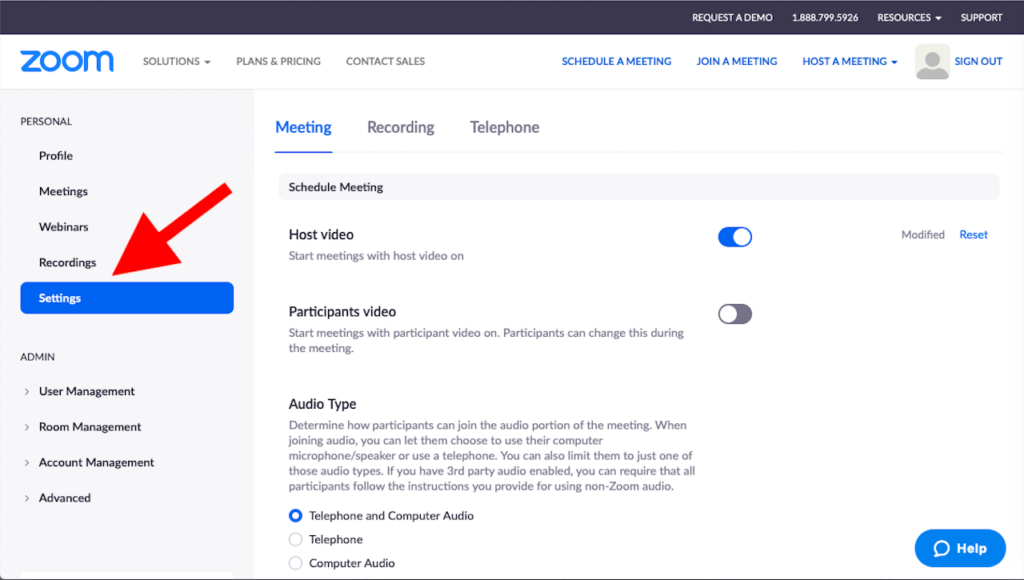Open Recordings in the sidebar
Viewport: 1024px width, 580px height.
coord(67,262)
